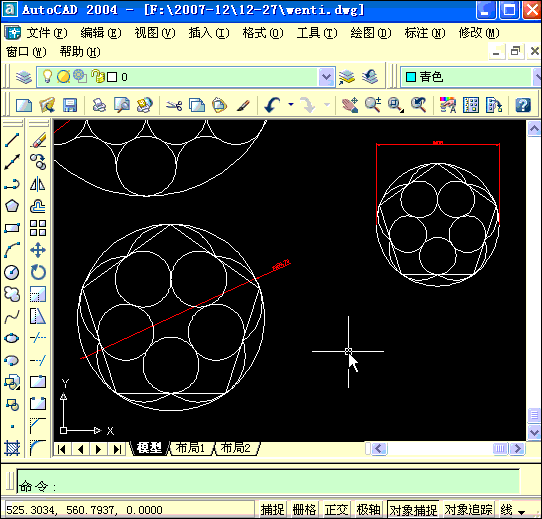This screenshot has height=519, width=542.
Task: Open the 编辑(E) menu
Action: (x=101, y=33)
